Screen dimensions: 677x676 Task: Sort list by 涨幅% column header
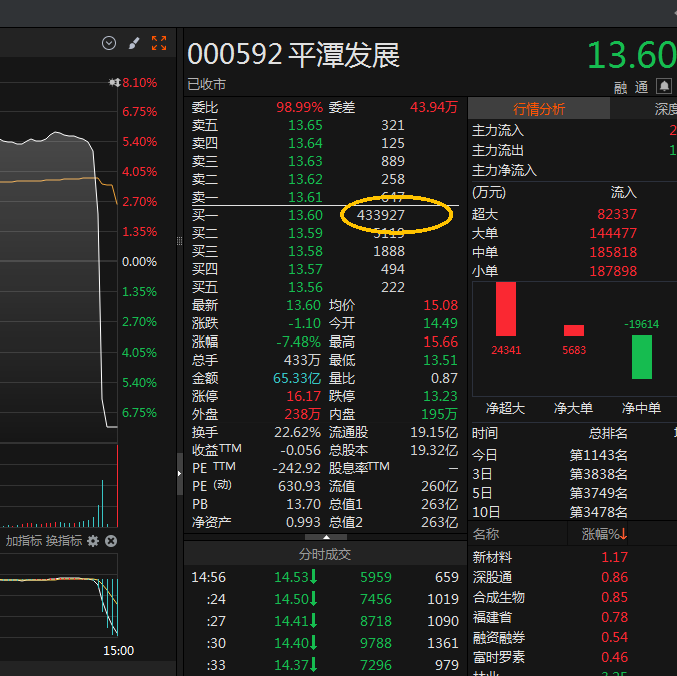(603, 534)
